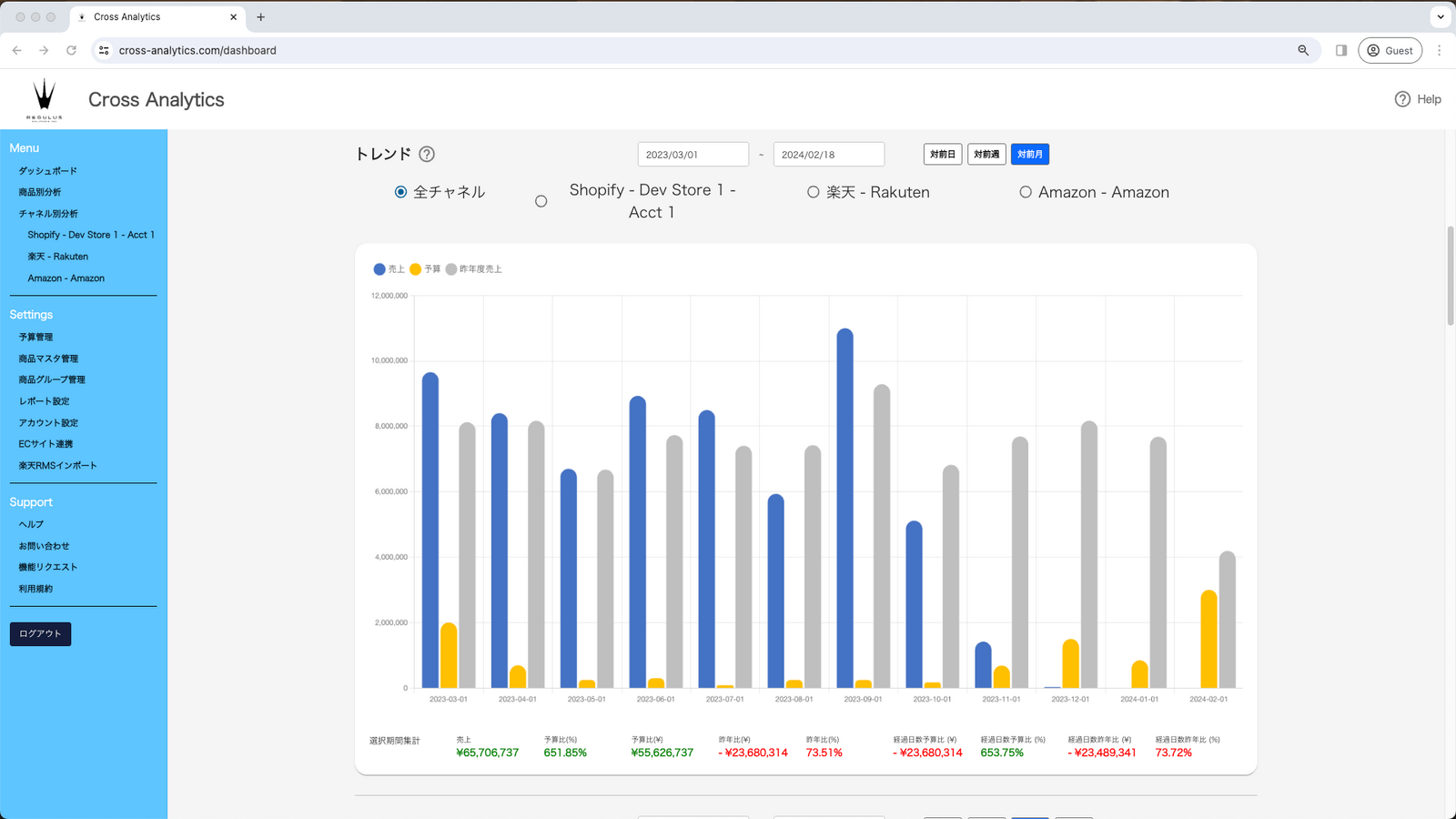1456x819 pixels.
Task: Click the Cross Analytics crown logo
Action: tap(44, 95)
